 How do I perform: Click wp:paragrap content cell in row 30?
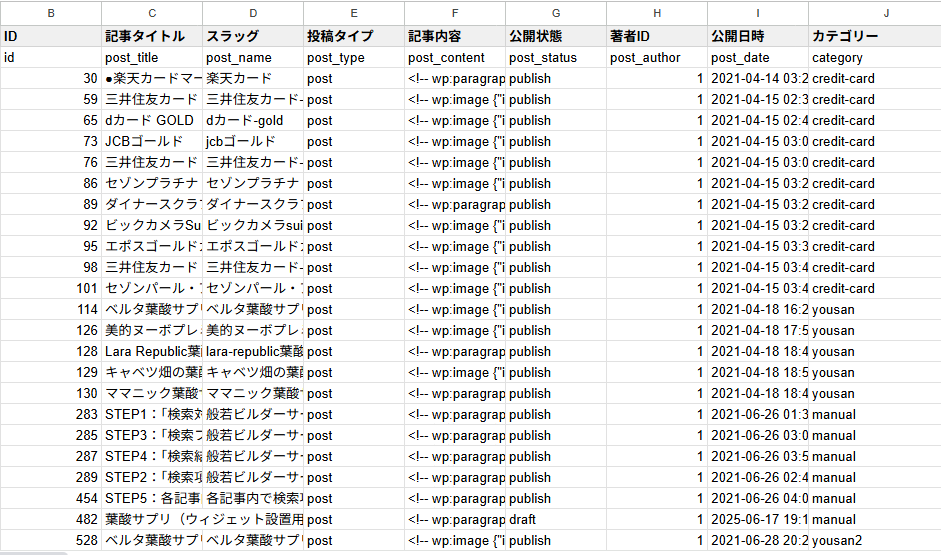click(455, 79)
